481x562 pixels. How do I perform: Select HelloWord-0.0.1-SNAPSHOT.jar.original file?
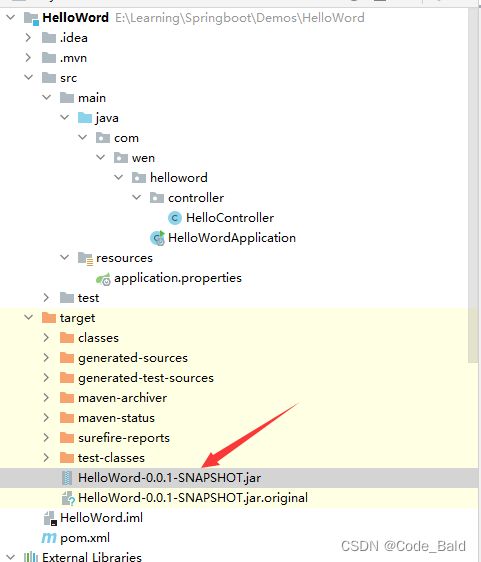tap(193, 498)
